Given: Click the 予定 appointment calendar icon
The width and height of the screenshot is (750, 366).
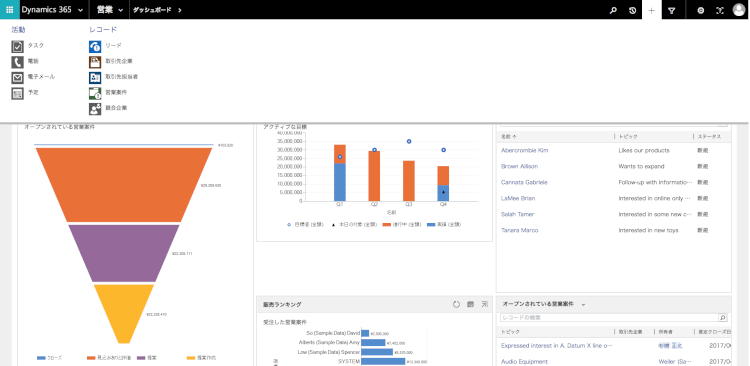Looking at the screenshot, I should coord(17,93).
